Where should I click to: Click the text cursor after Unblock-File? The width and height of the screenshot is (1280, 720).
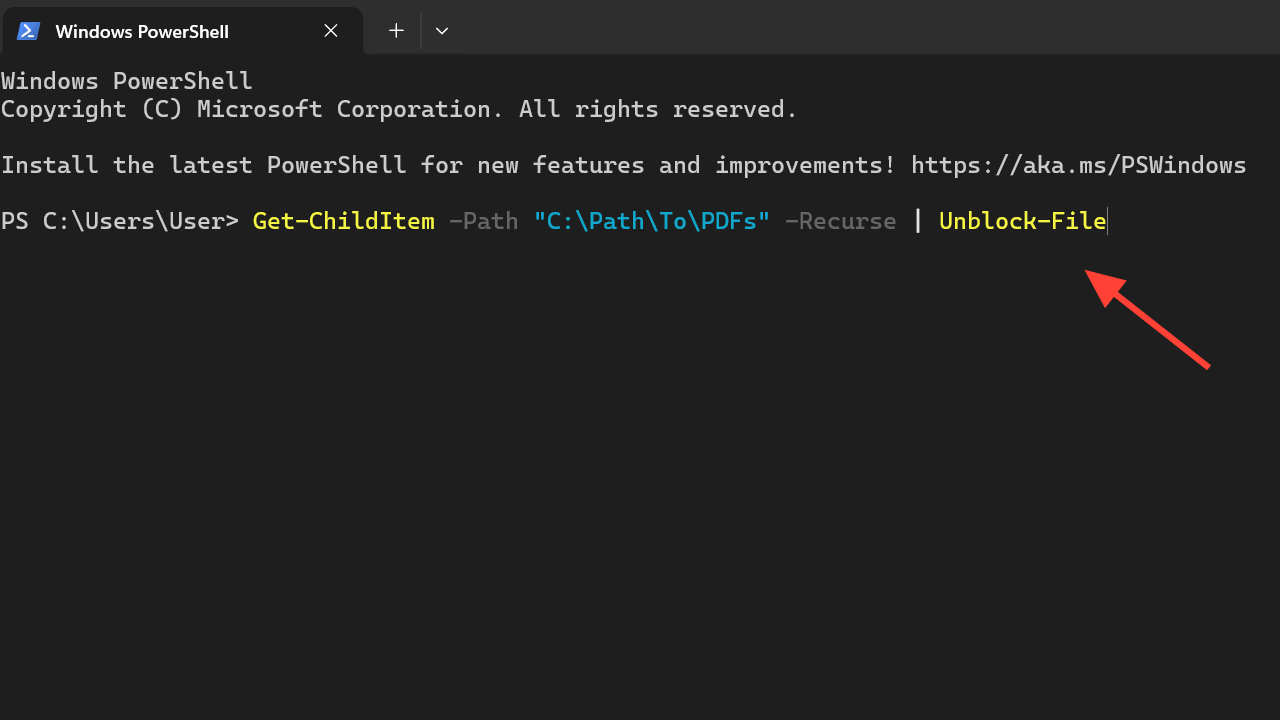point(1108,221)
